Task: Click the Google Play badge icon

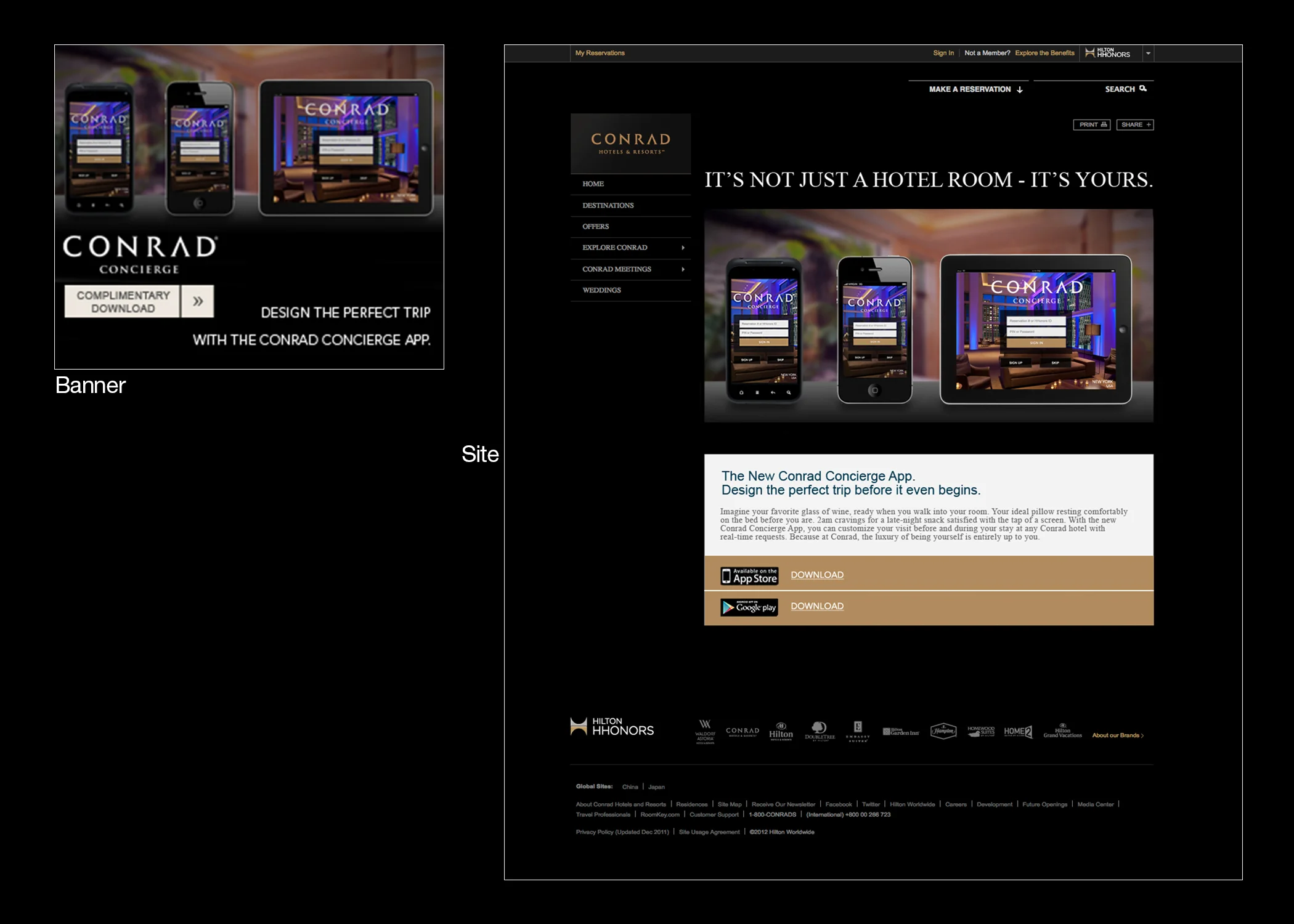Action: coord(749,607)
